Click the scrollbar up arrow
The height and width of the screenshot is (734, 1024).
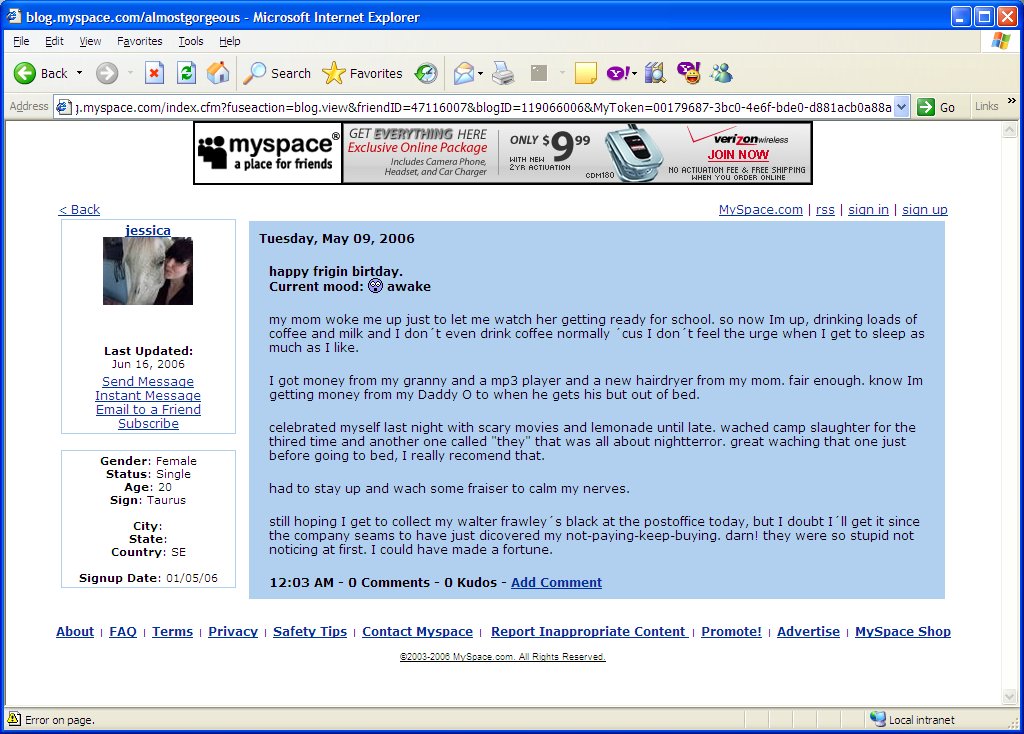click(1010, 130)
